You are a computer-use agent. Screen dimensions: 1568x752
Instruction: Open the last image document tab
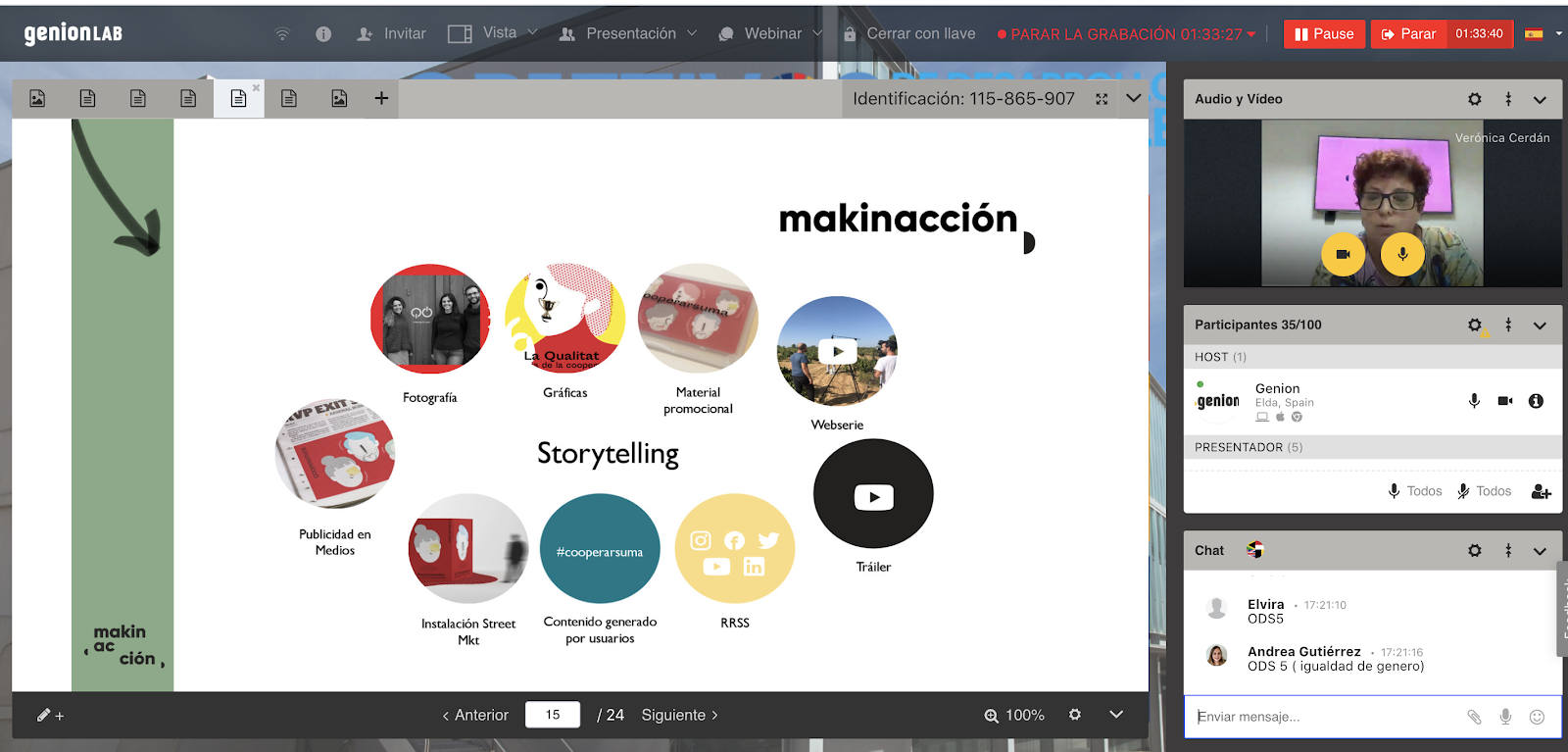pyautogui.click(x=339, y=98)
